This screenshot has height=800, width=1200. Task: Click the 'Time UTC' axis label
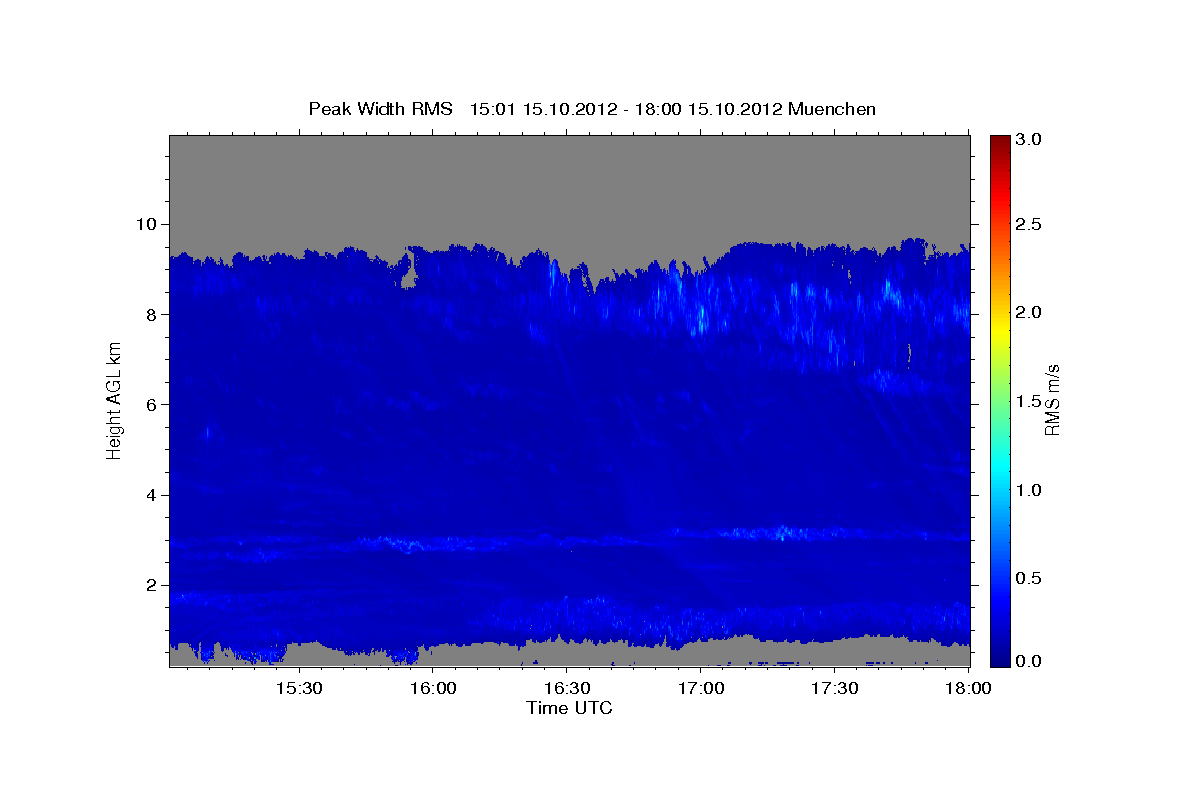[569, 708]
